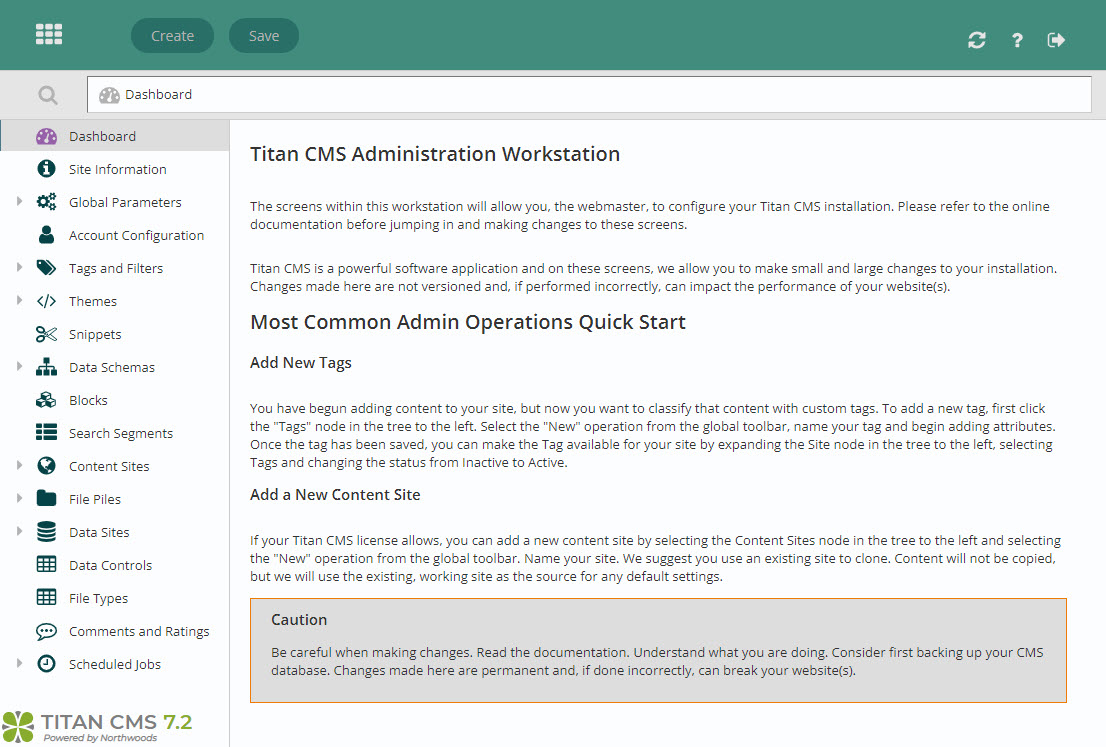Click the 'Titan CMS Administration Workstation' heading

[435, 154]
